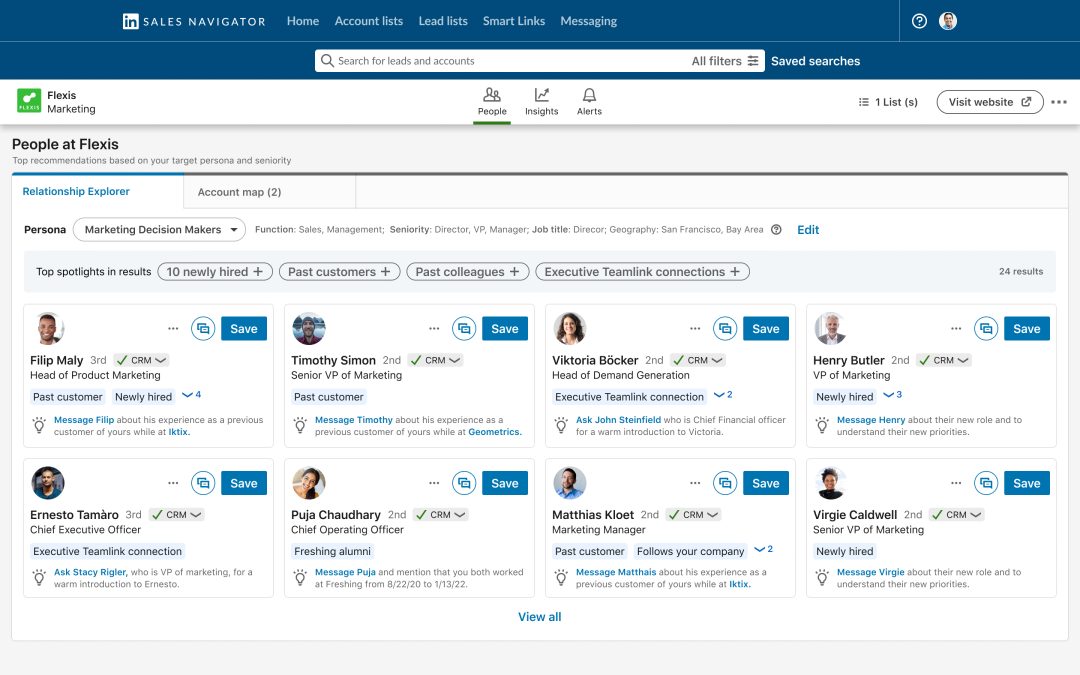Click View all link below cards
The image size is (1080, 675).
coord(539,617)
